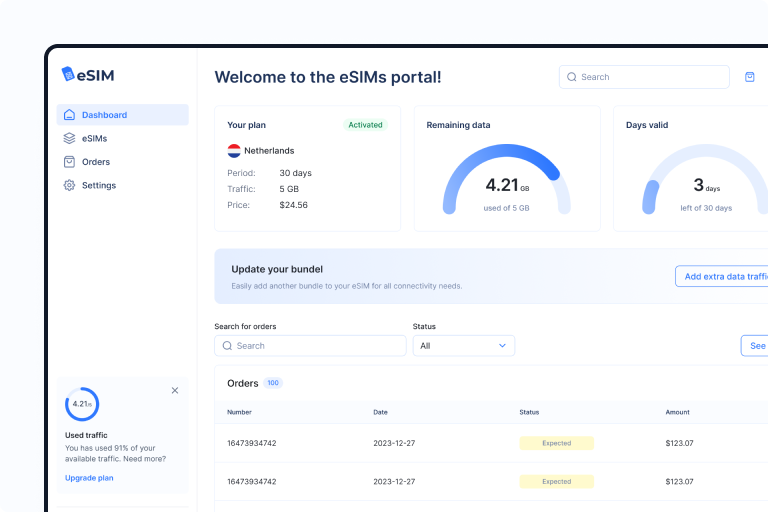The height and width of the screenshot is (512, 768).
Task: Click the Used traffic heading
Action: tap(86, 435)
